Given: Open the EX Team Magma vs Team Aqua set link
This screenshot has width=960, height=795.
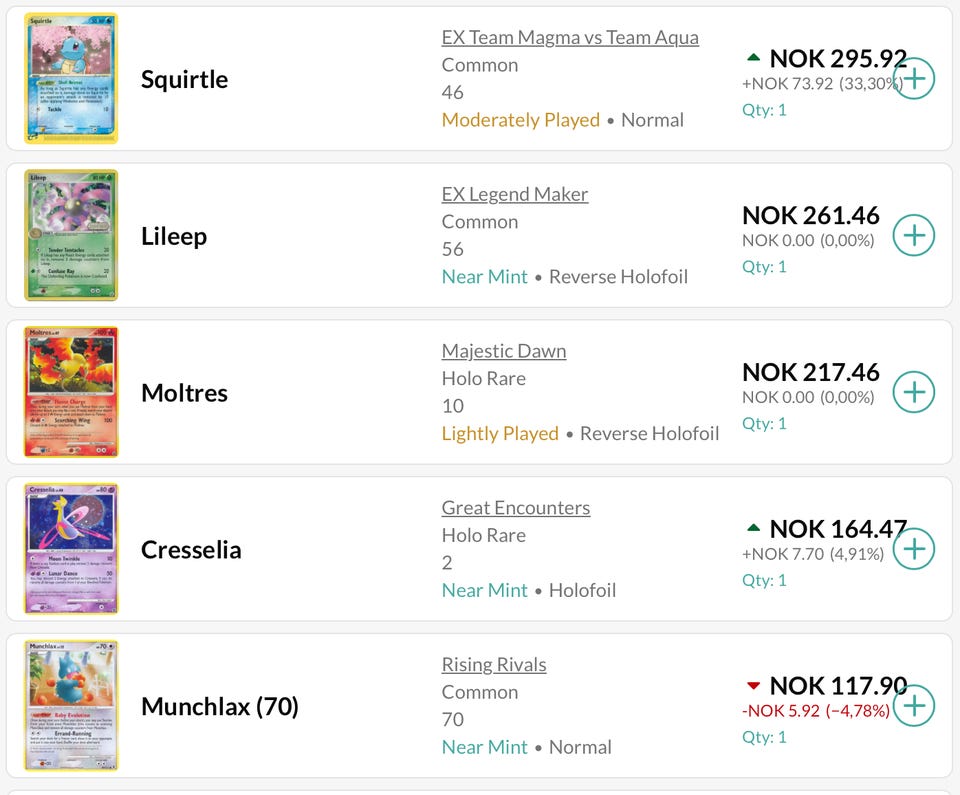Looking at the screenshot, I should point(570,37).
